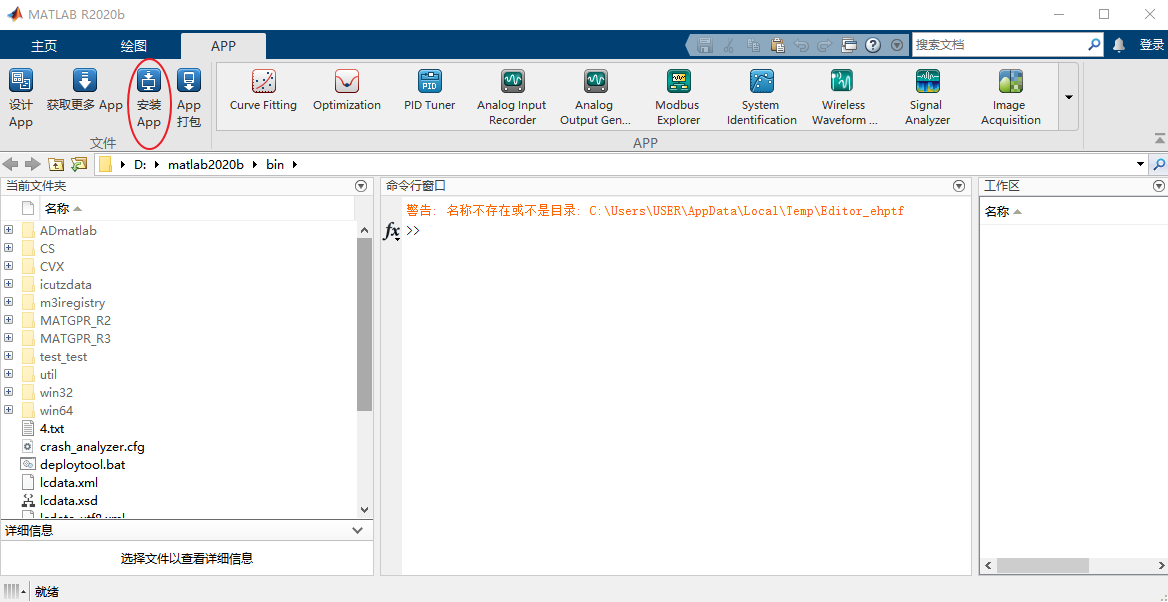1168x602 pixels.
Task: Select deploytool.bat in file list
Action: tap(83, 465)
